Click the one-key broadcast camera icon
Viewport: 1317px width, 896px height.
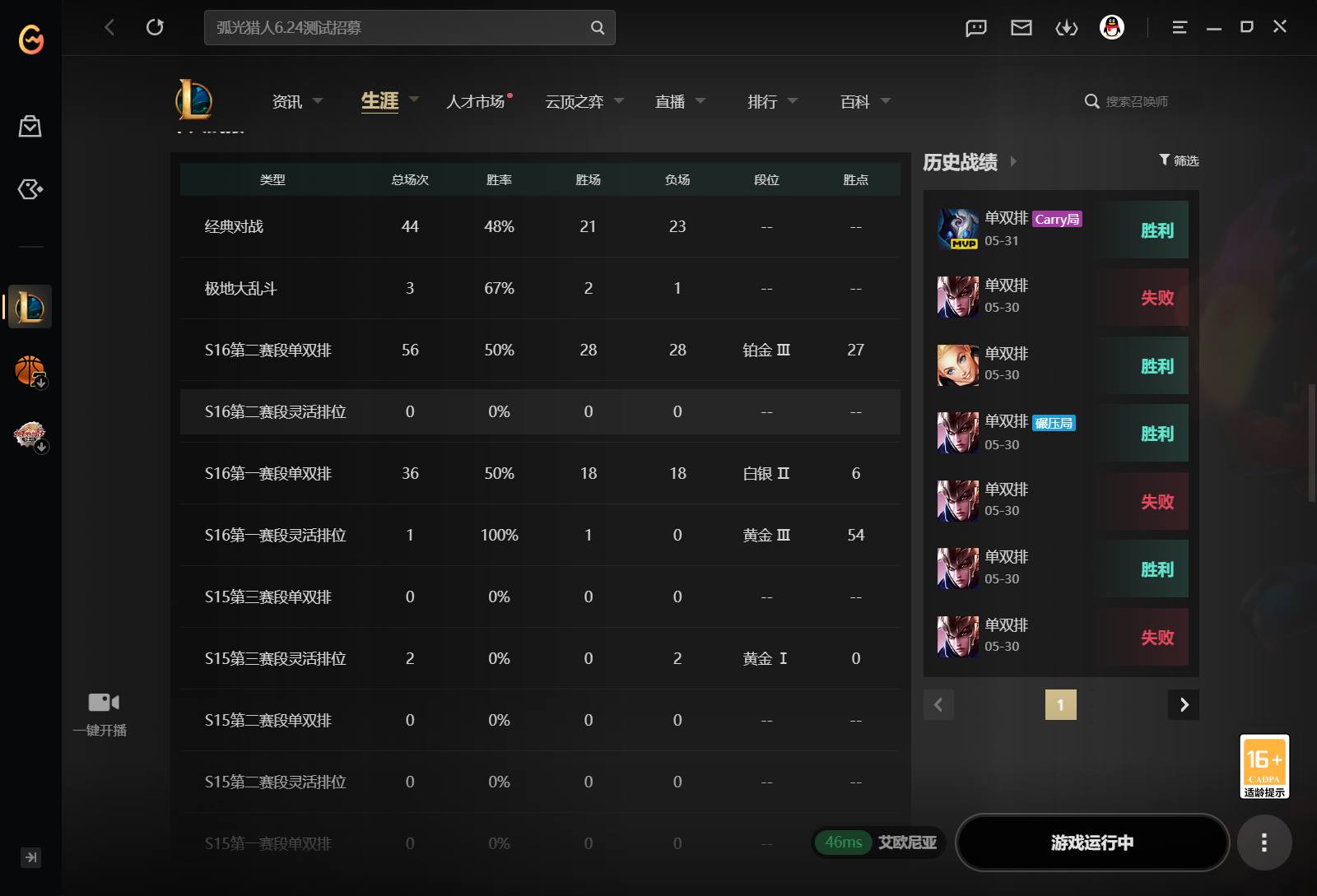click(104, 702)
